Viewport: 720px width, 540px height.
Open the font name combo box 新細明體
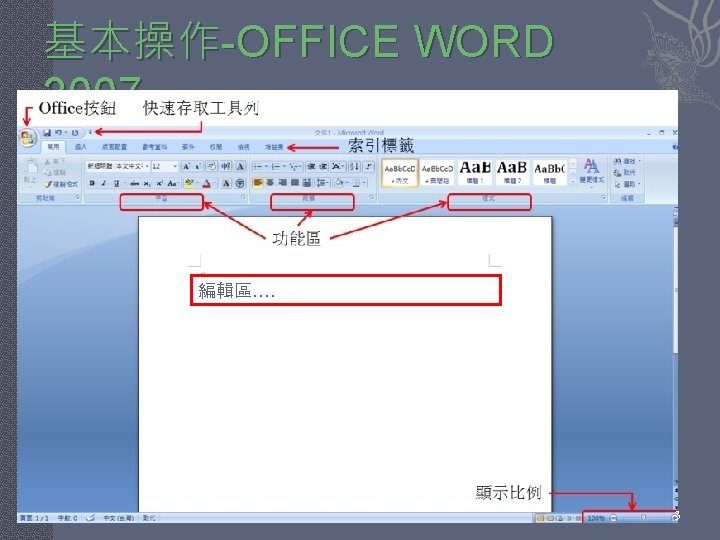118,166
